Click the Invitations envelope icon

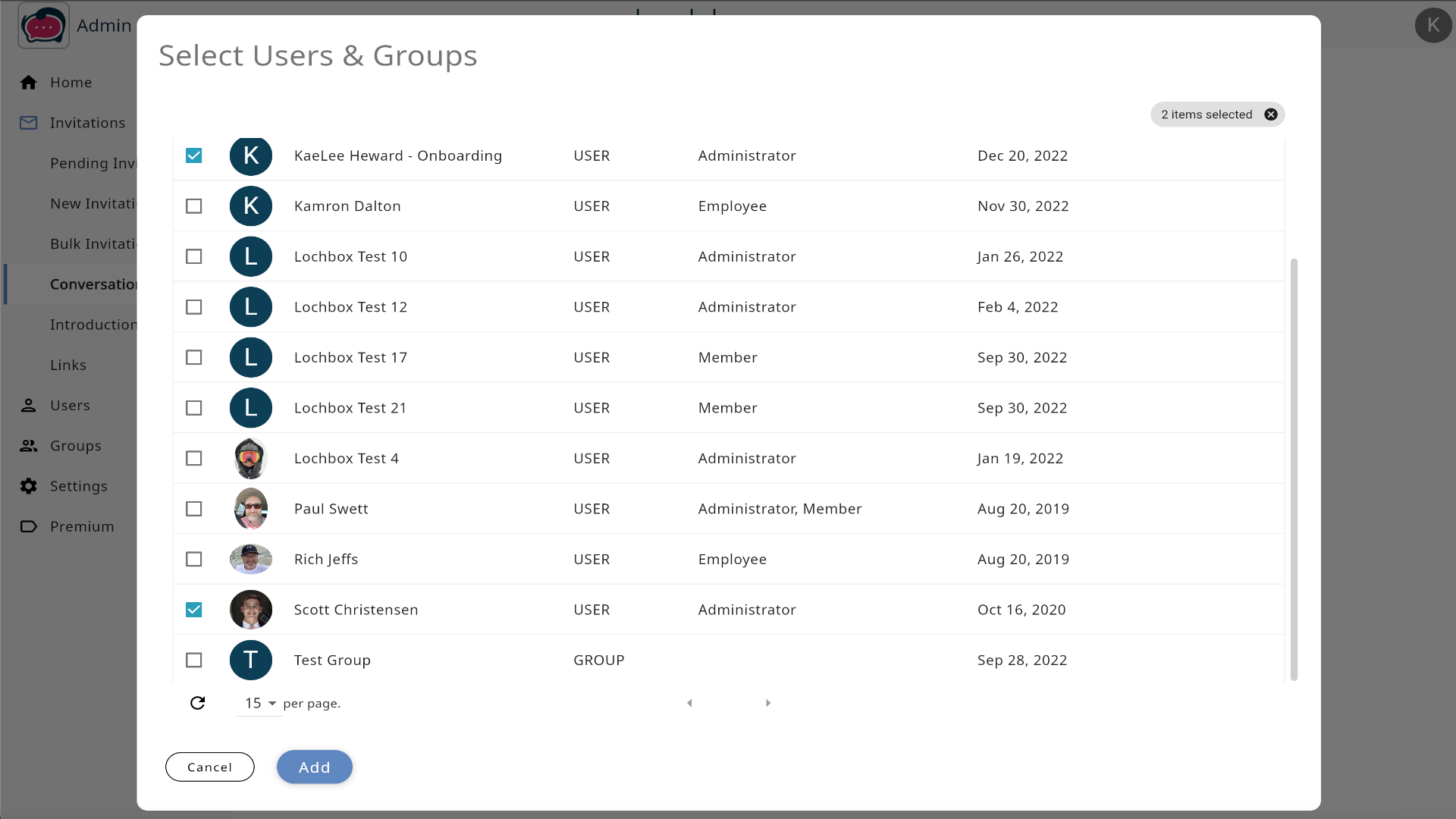29,123
